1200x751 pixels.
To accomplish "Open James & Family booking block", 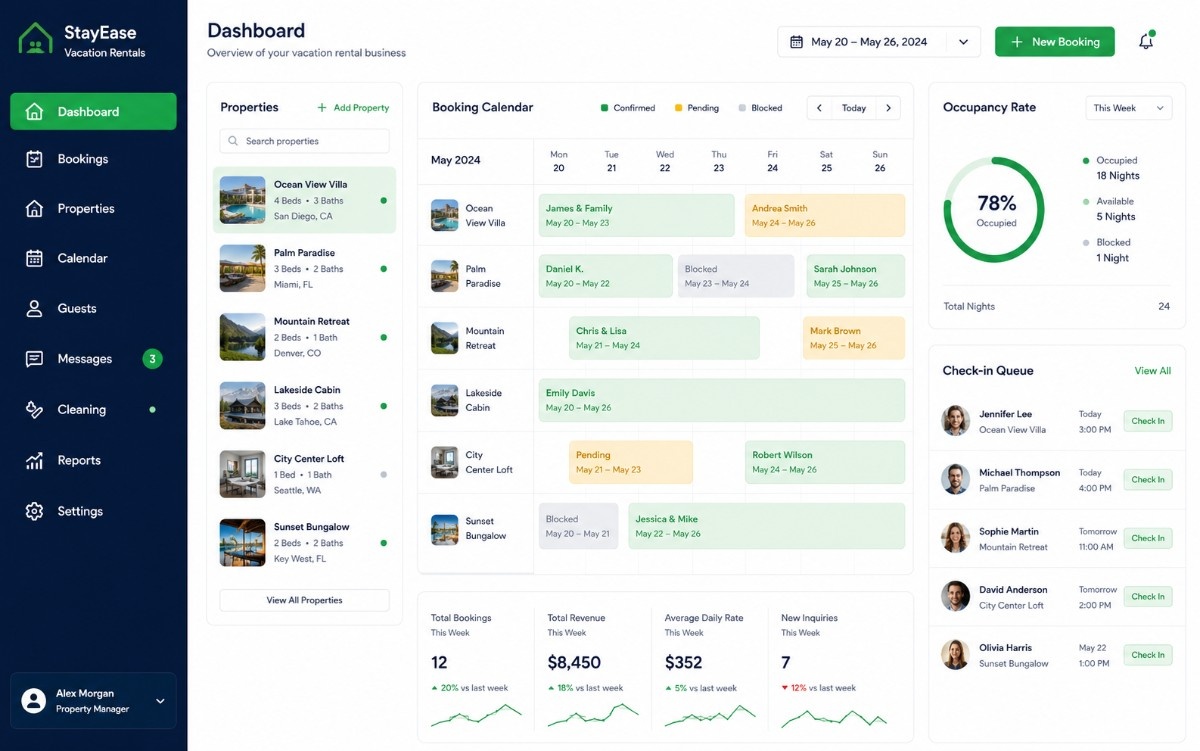I will coord(636,215).
